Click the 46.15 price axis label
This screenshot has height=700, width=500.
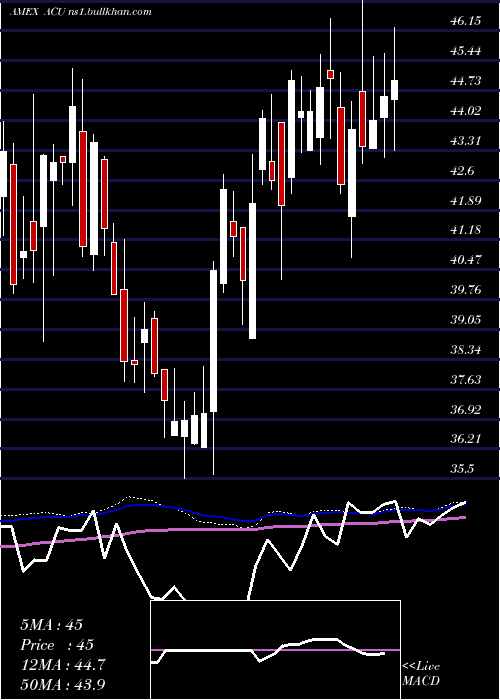tap(466, 21)
